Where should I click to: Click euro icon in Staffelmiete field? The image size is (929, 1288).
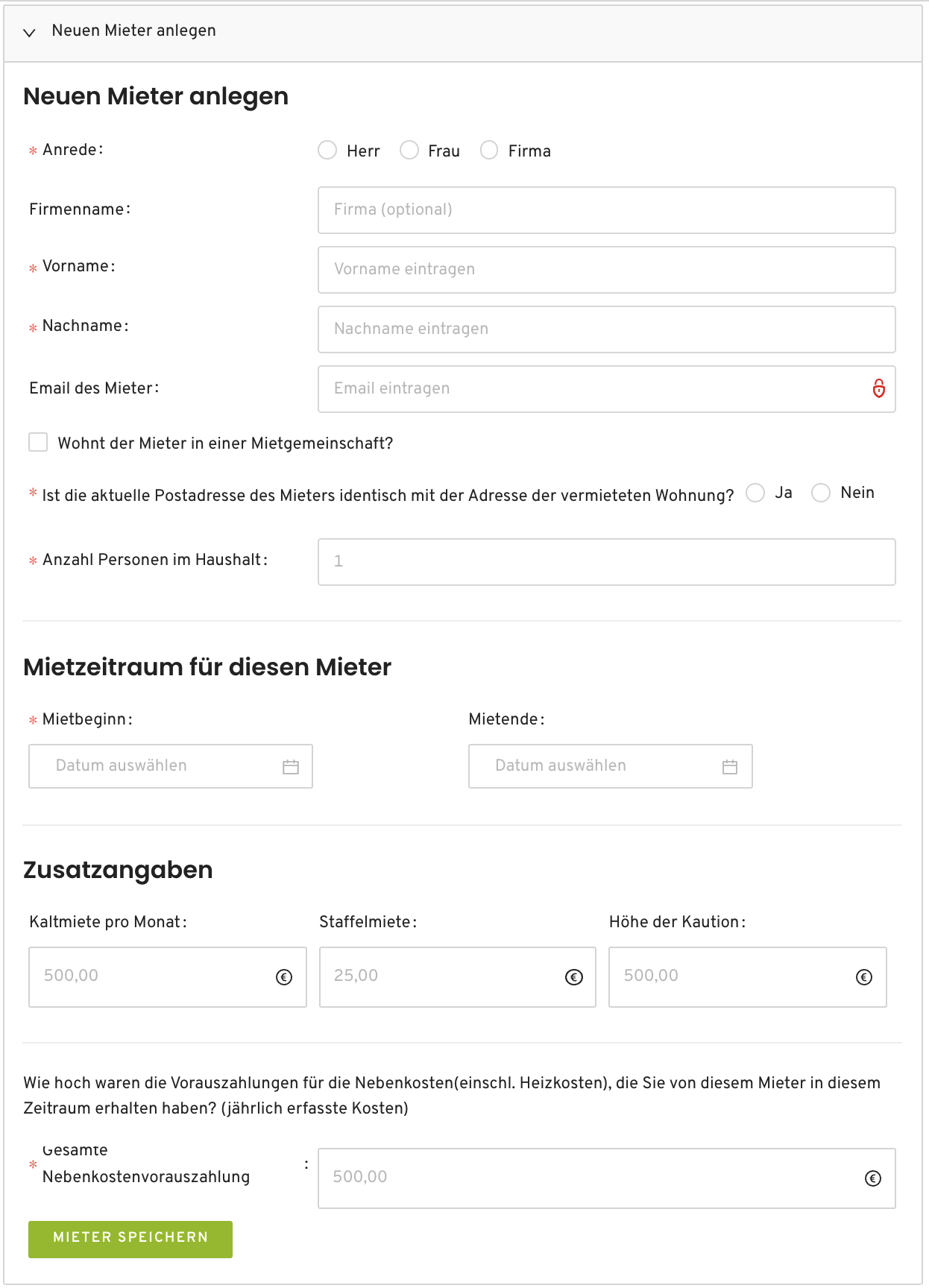[x=574, y=977]
